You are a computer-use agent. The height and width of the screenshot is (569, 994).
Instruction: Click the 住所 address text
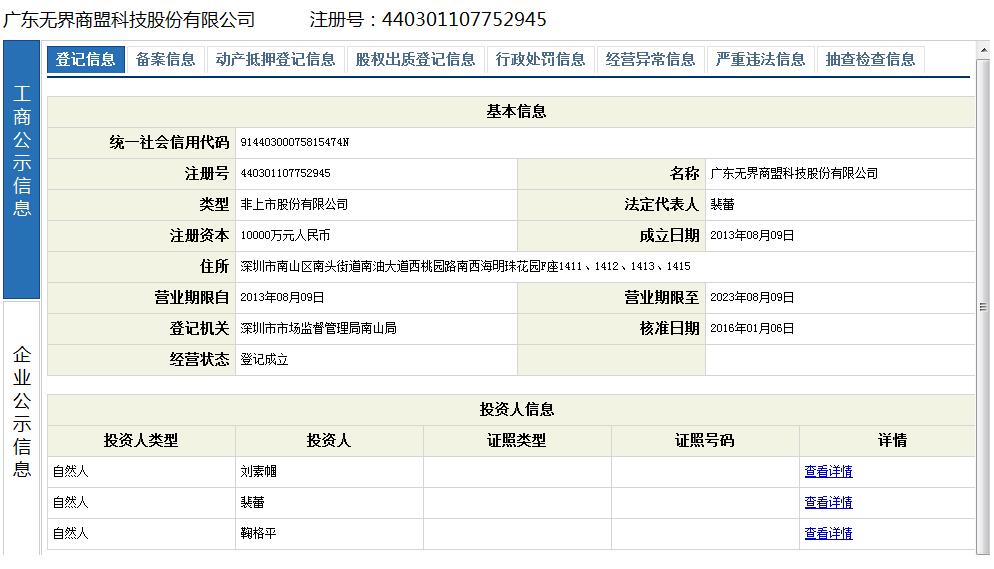pyautogui.click(x=465, y=267)
